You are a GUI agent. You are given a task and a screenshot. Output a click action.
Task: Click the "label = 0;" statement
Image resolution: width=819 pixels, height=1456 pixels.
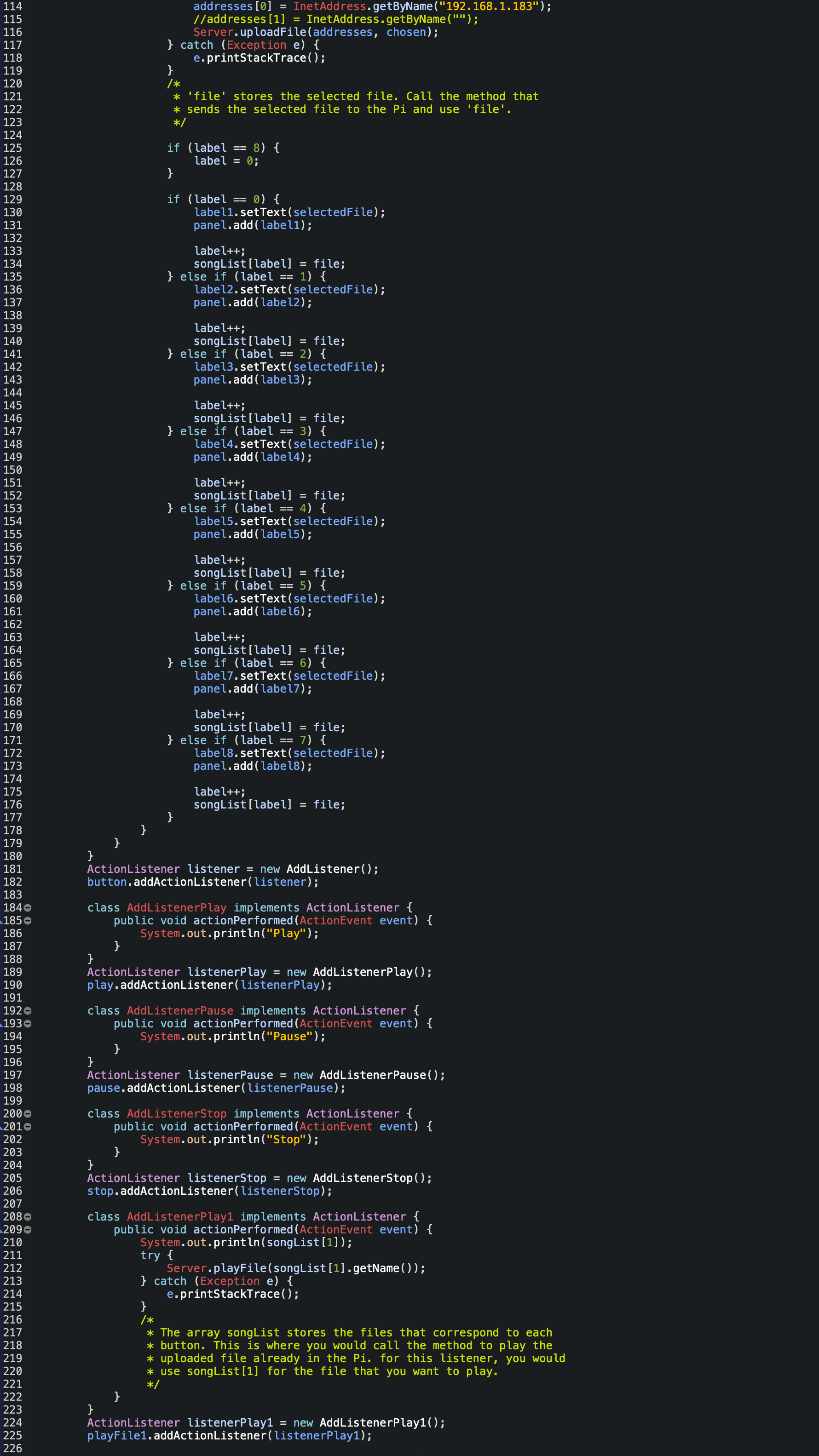(226, 161)
